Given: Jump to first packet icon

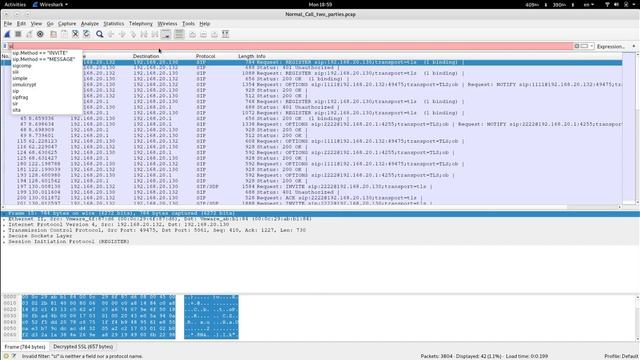Looking at the screenshot, I should click(x=144, y=34).
